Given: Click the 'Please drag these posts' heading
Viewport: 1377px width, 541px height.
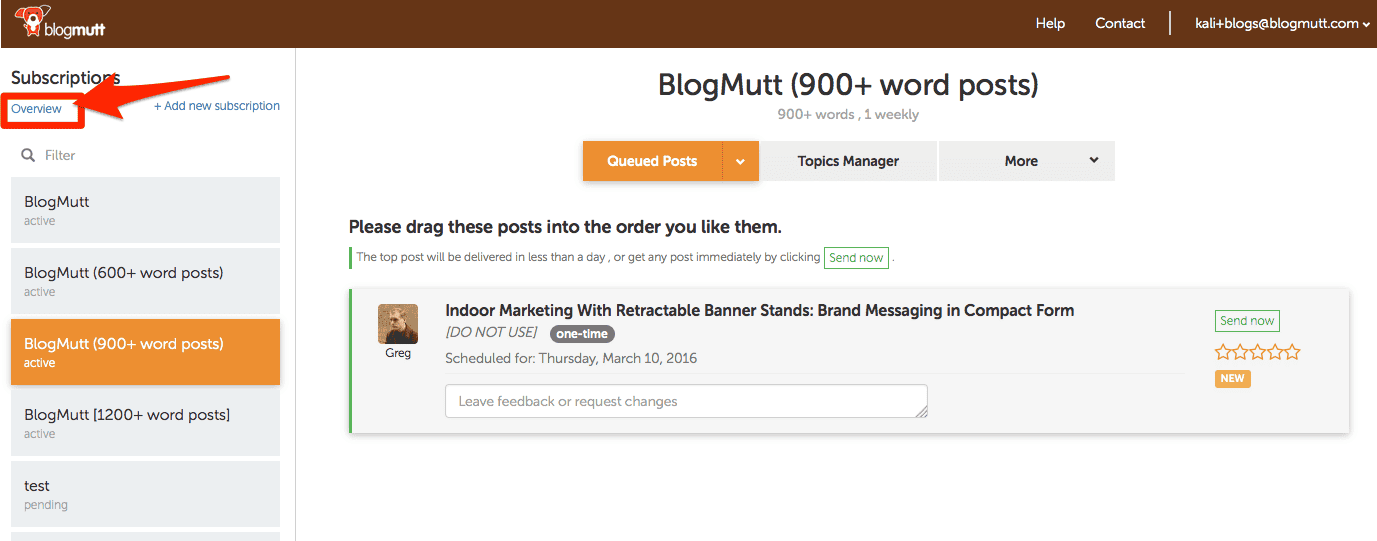Looking at the screenshot, I should click(x=565, y=227).
